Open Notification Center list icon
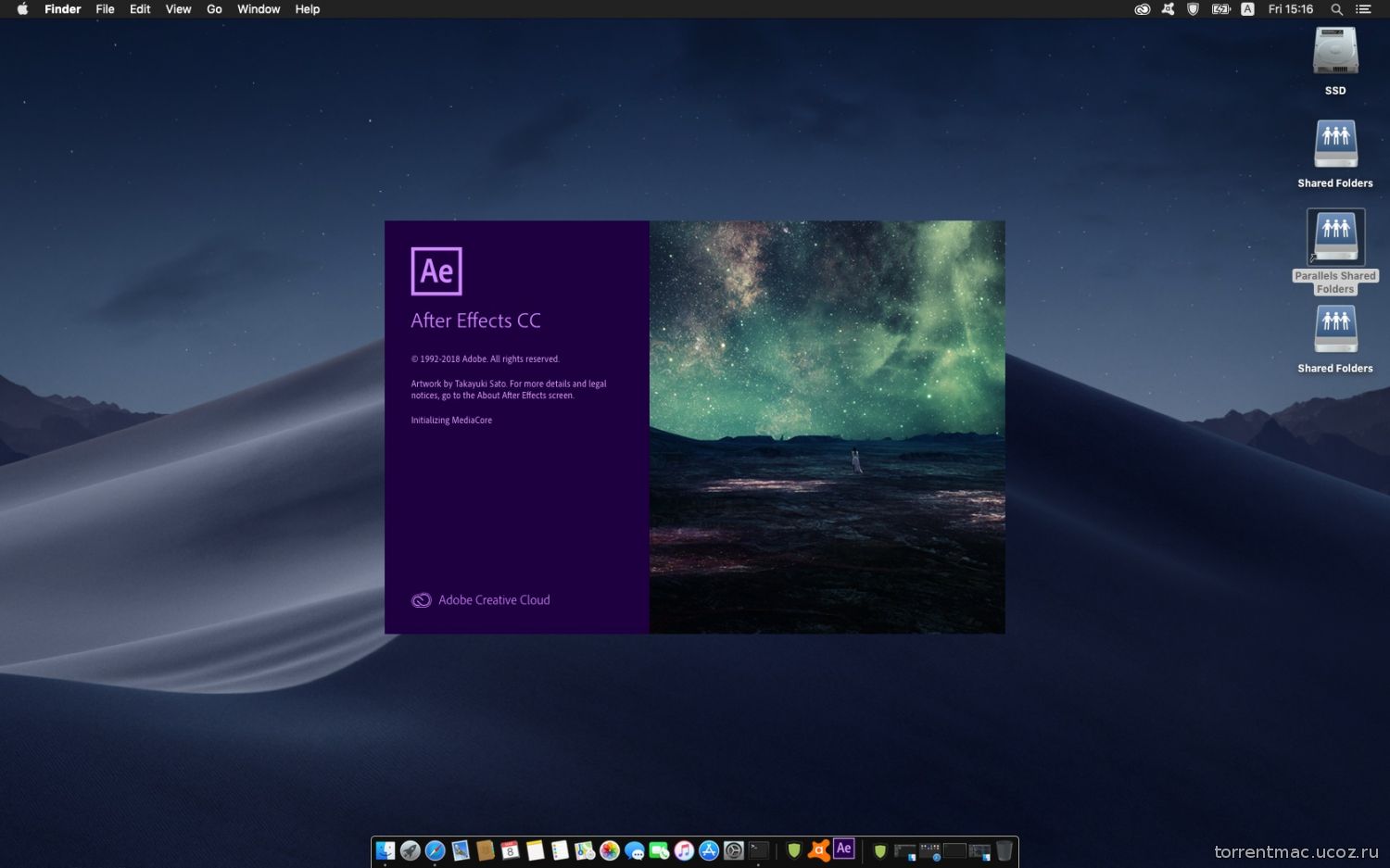This screenshot has width=1390, height=868. pyautogui.click(x=1363, y=9)
